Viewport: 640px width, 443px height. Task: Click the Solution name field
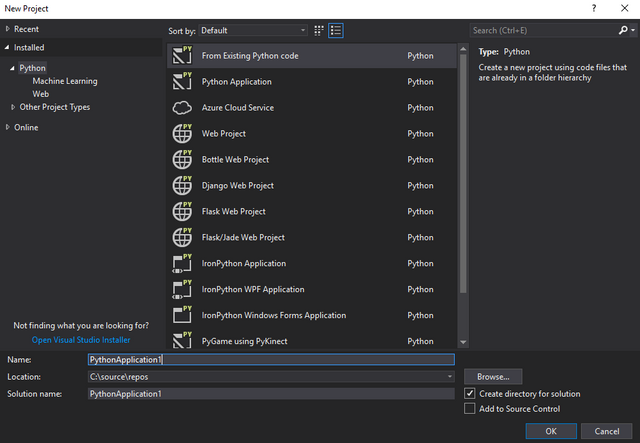pos(271,394)
